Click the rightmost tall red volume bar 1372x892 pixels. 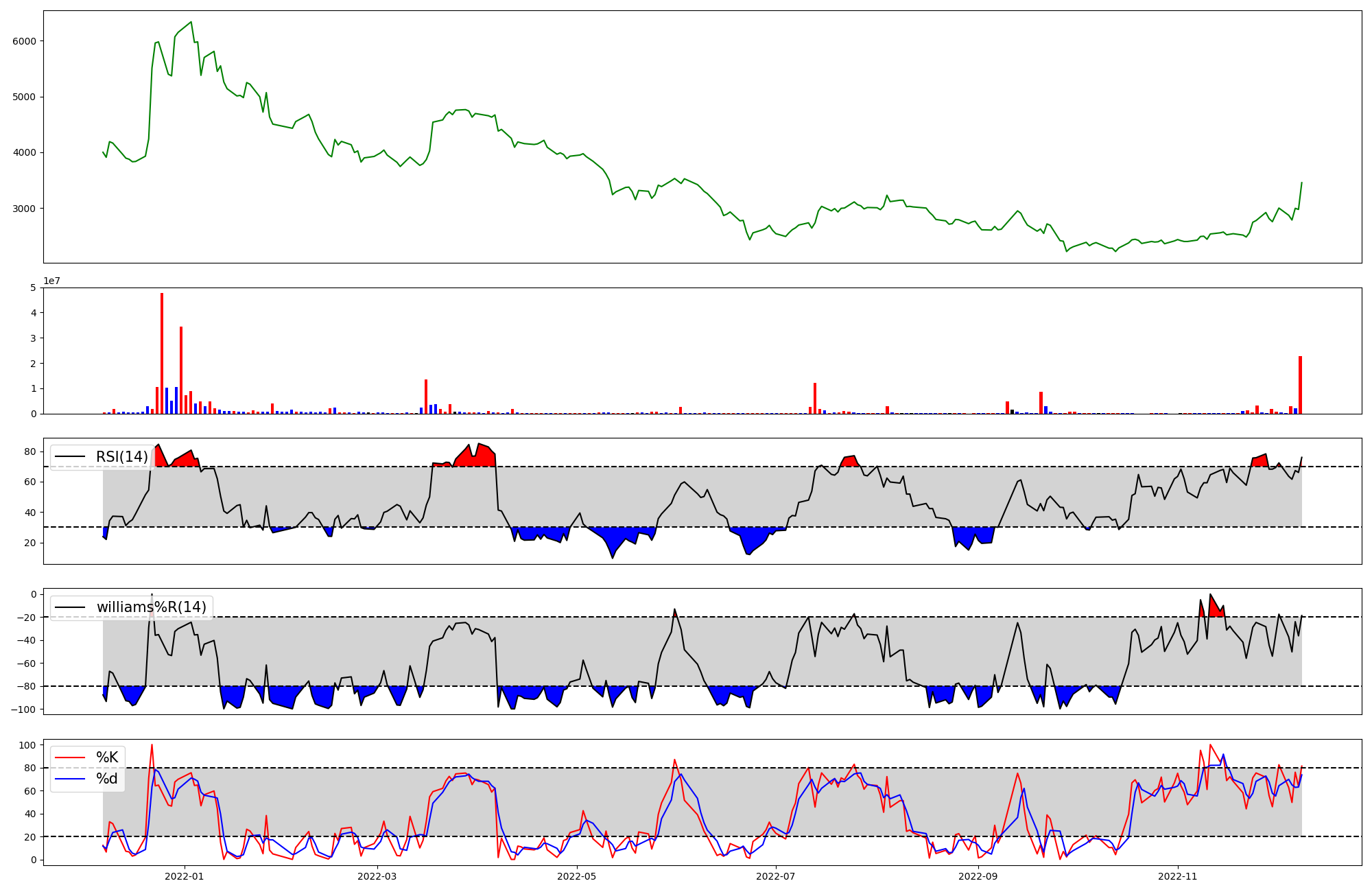tap(1300, 384)
